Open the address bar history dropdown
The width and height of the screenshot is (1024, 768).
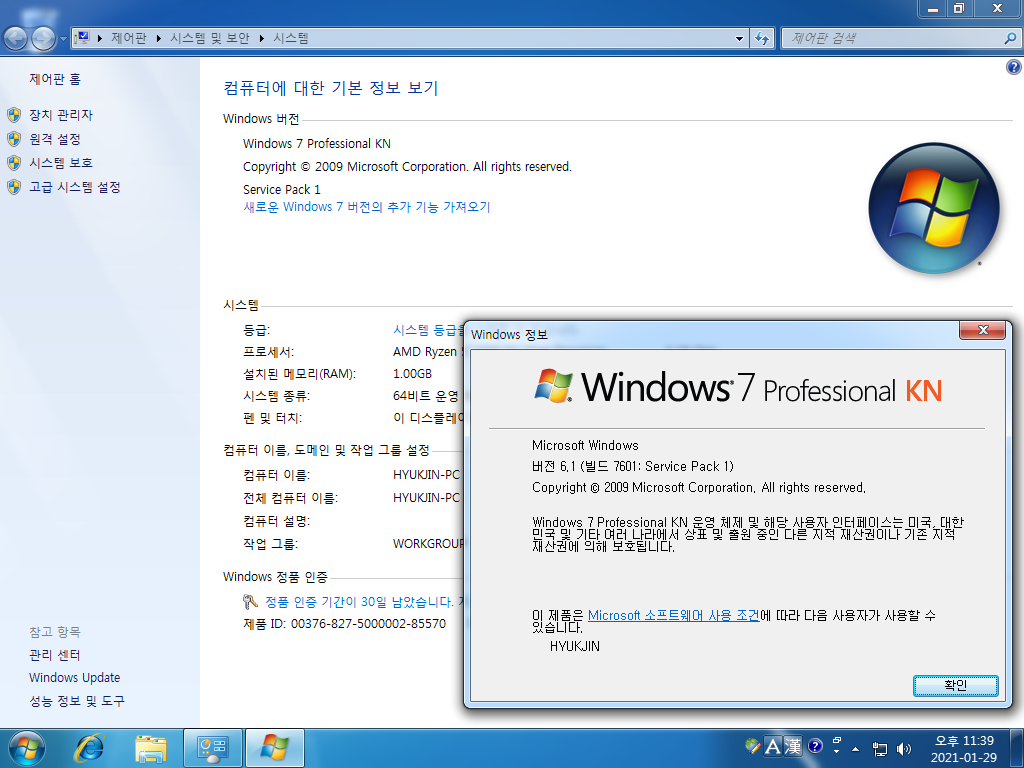739,39
